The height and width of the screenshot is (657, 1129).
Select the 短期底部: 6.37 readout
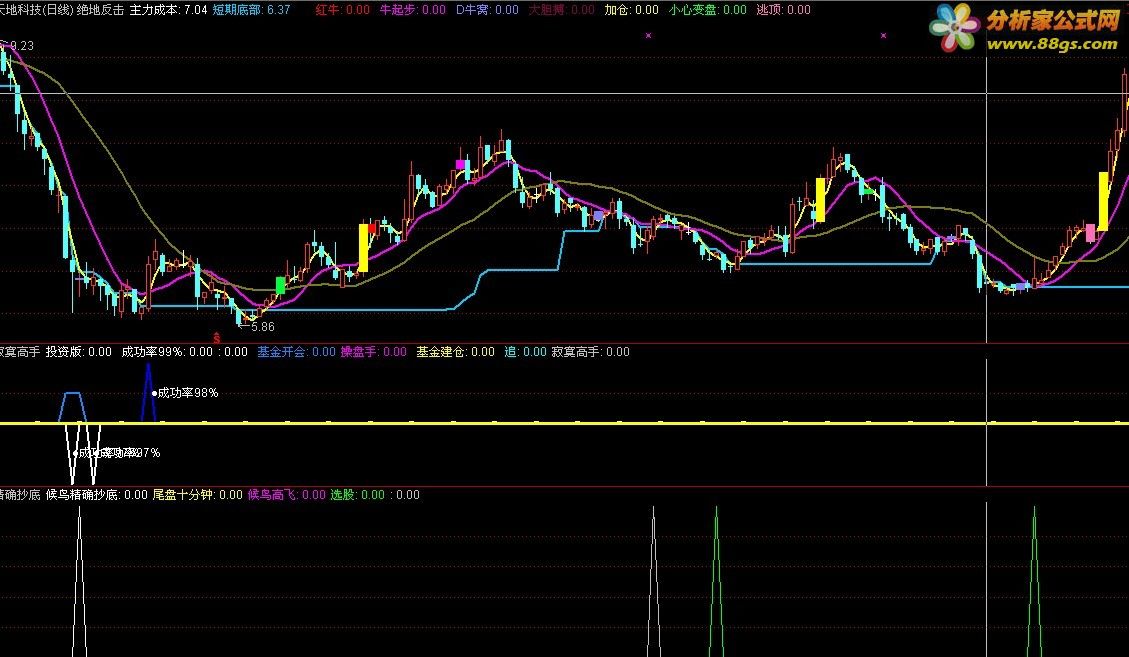click(251, 10)
